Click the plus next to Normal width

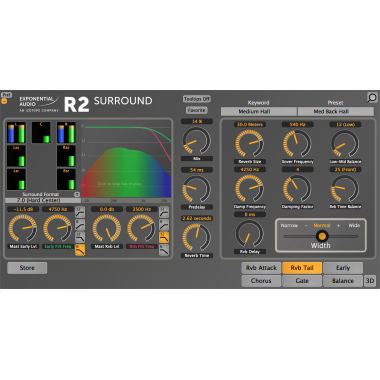pyautogui.click(x=338, y=225)
